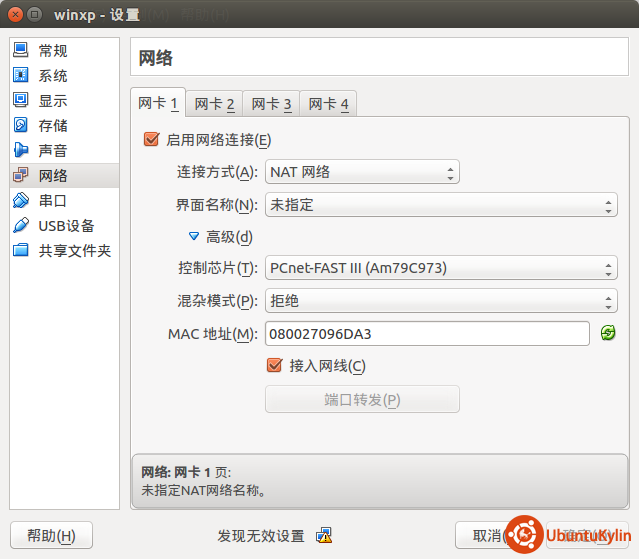This screenshot has height=559, width=639.
Task: Select the 存储 (Storage) disk icon
Action: pyautogui.click(x=21, y=126)
